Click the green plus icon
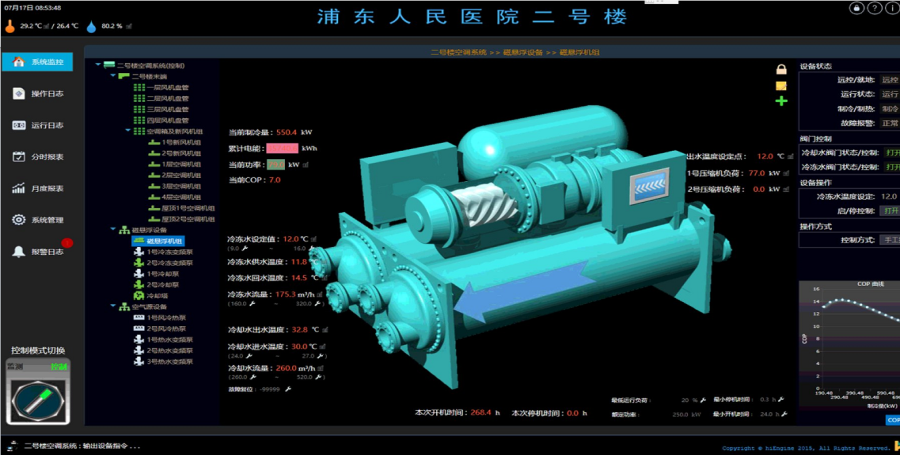 (782, 101)
